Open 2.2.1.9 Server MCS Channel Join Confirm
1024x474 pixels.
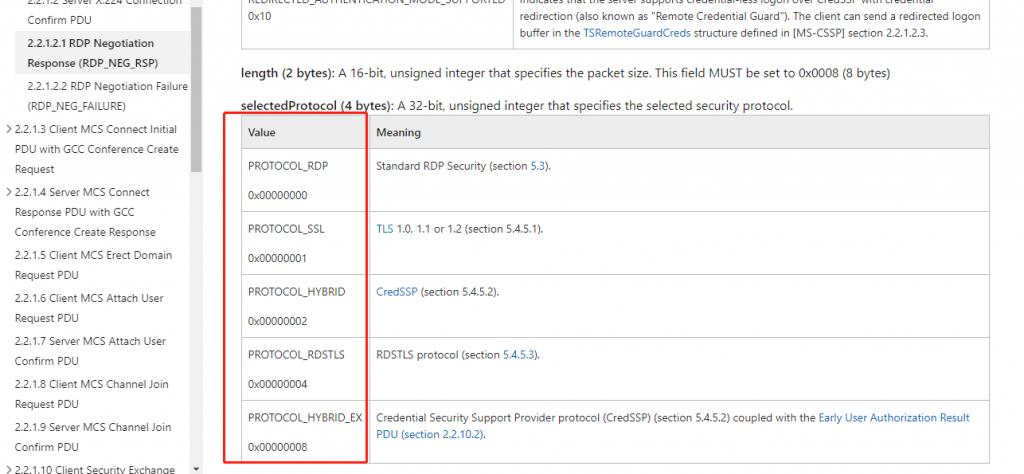[90, 436]
